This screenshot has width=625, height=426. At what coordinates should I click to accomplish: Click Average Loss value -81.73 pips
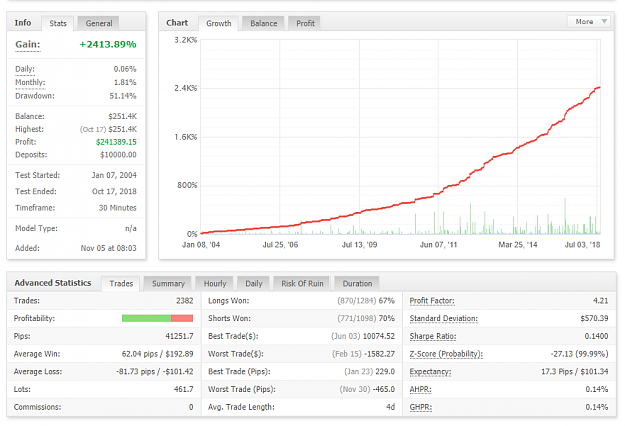coord(136,372)
